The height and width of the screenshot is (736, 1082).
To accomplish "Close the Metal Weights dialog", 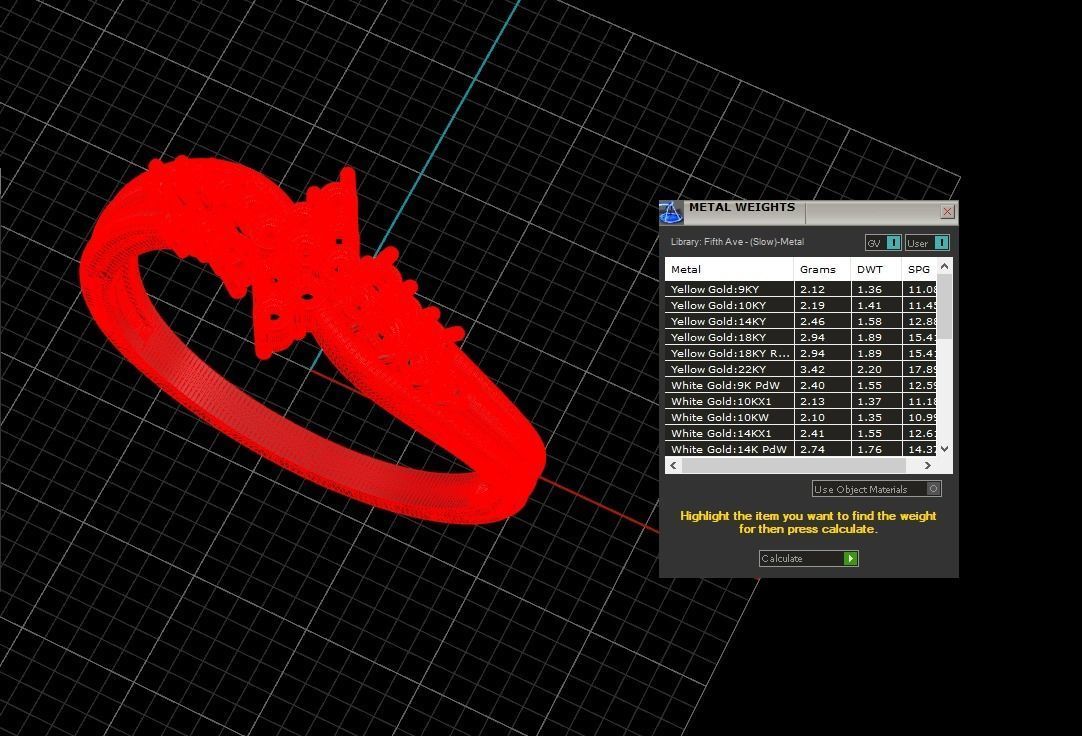I will coord(947,212).
